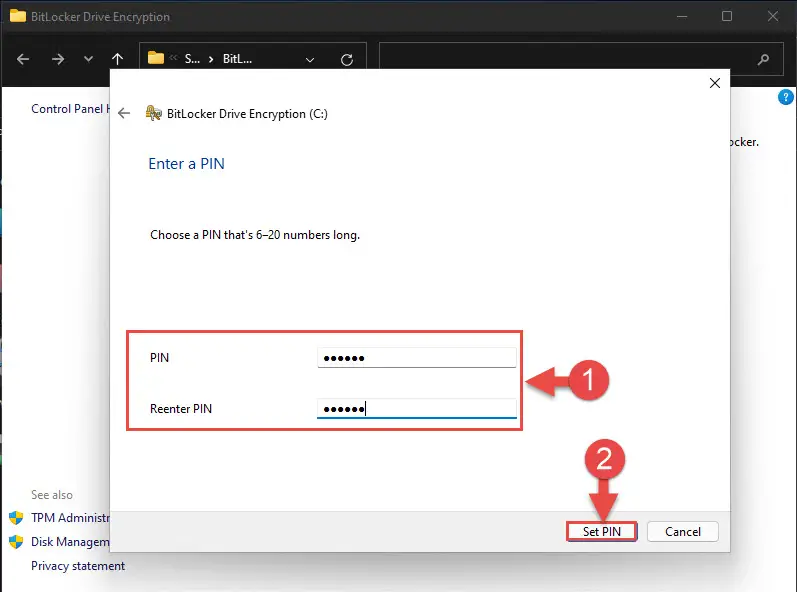Open the Control Panel Home link

(70, 109)
